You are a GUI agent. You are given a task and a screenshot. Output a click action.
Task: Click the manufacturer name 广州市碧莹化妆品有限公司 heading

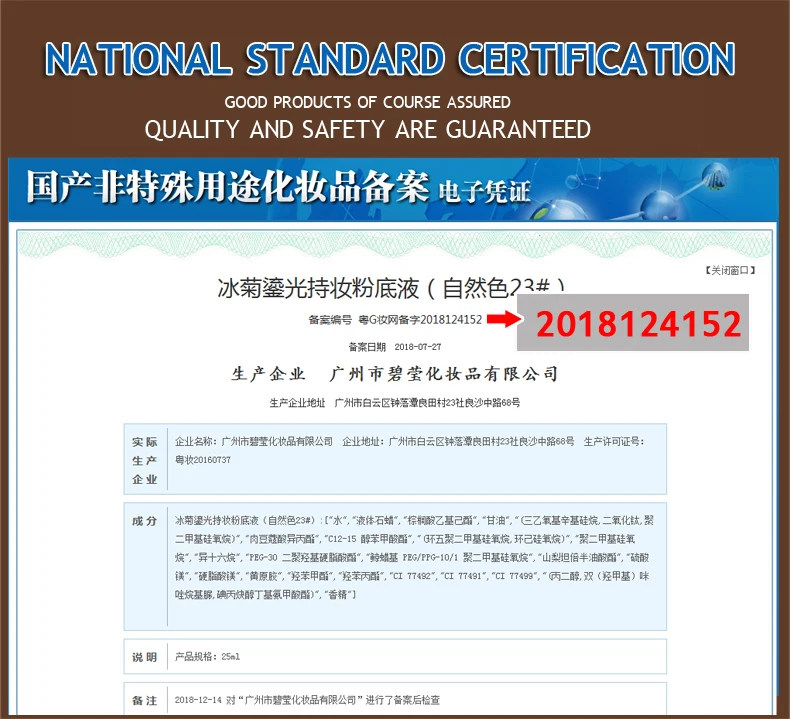[443, 374]
